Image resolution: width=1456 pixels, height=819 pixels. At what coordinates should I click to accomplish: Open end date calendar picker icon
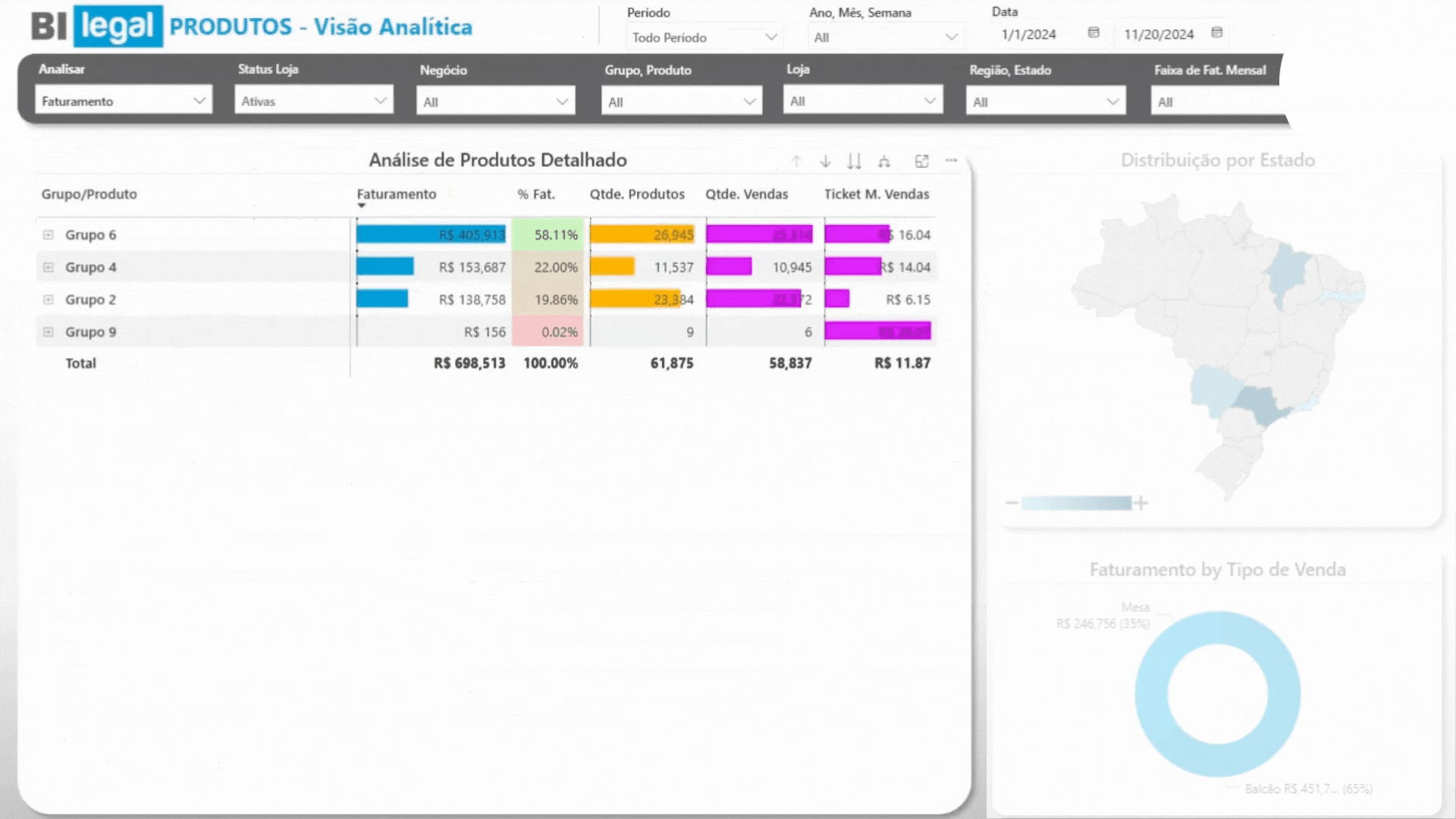point(1216,33)
